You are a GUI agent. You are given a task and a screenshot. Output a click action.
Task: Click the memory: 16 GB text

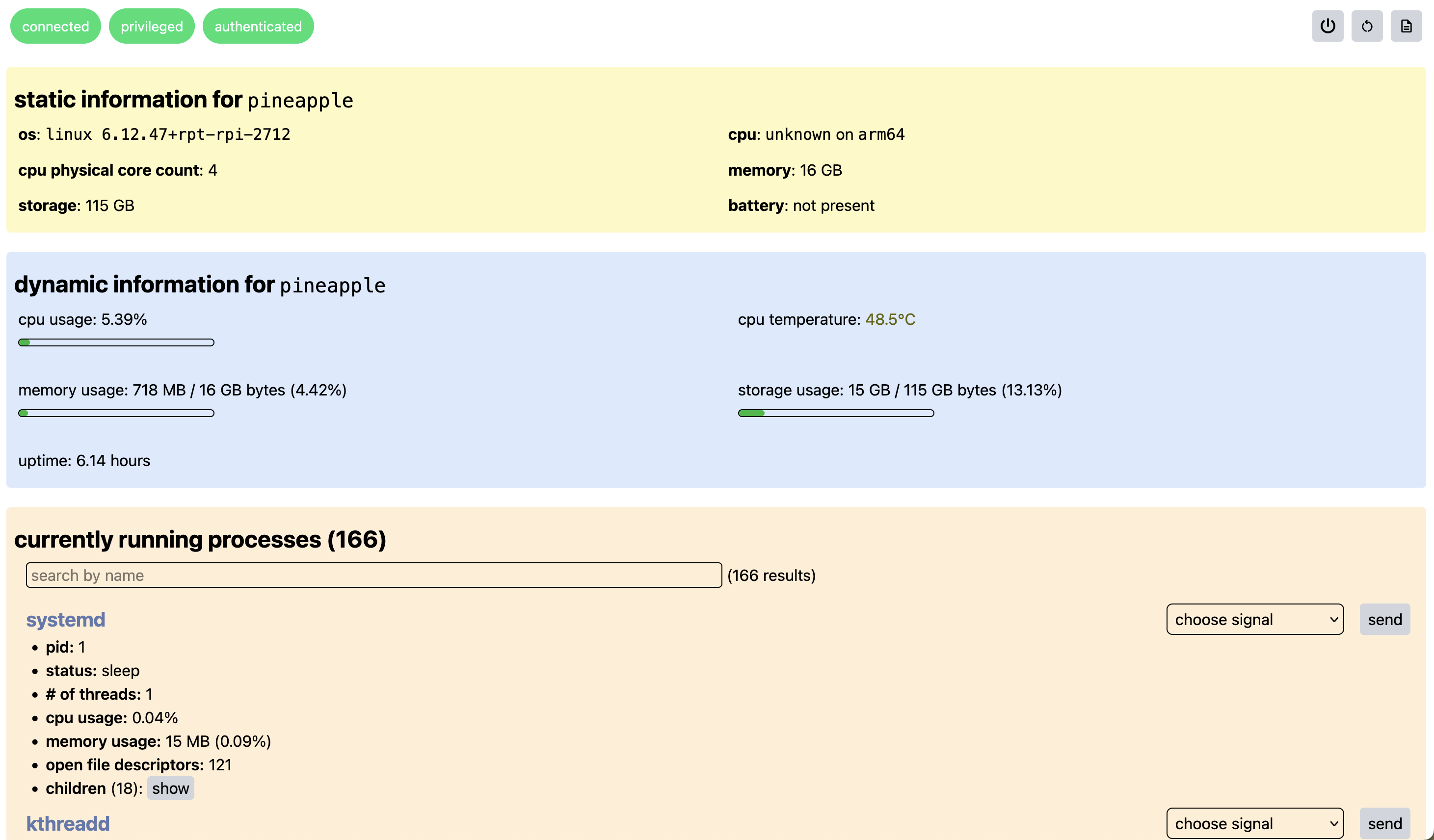pos(785,170)
